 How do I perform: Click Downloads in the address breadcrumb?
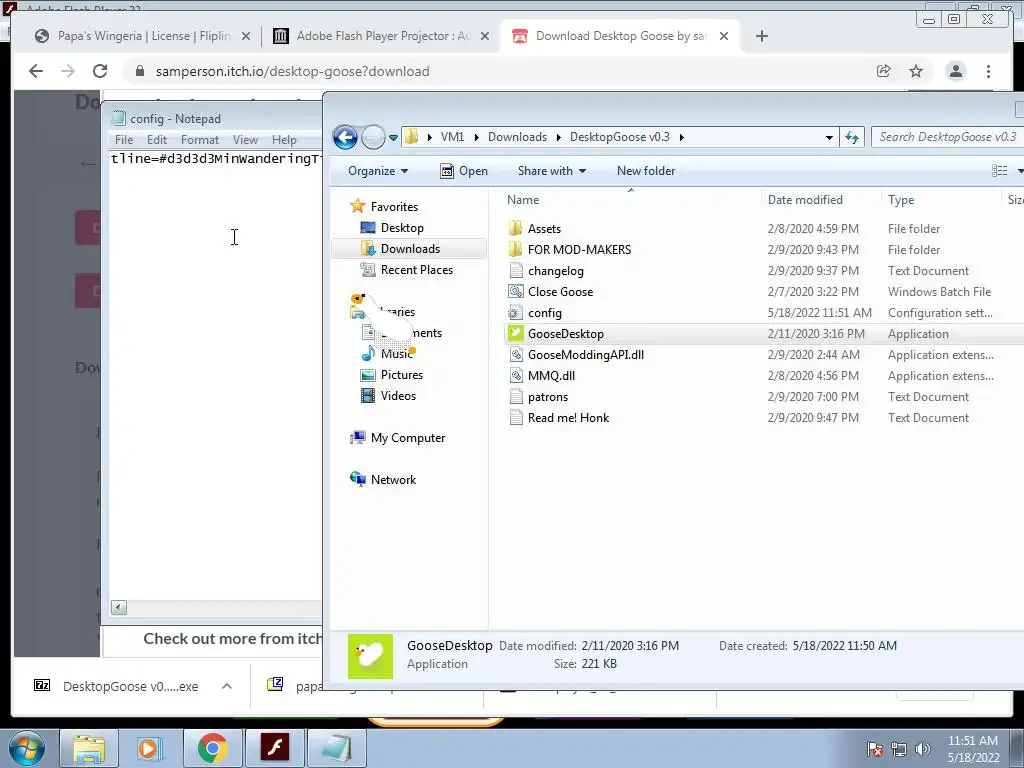pos(517,137)
